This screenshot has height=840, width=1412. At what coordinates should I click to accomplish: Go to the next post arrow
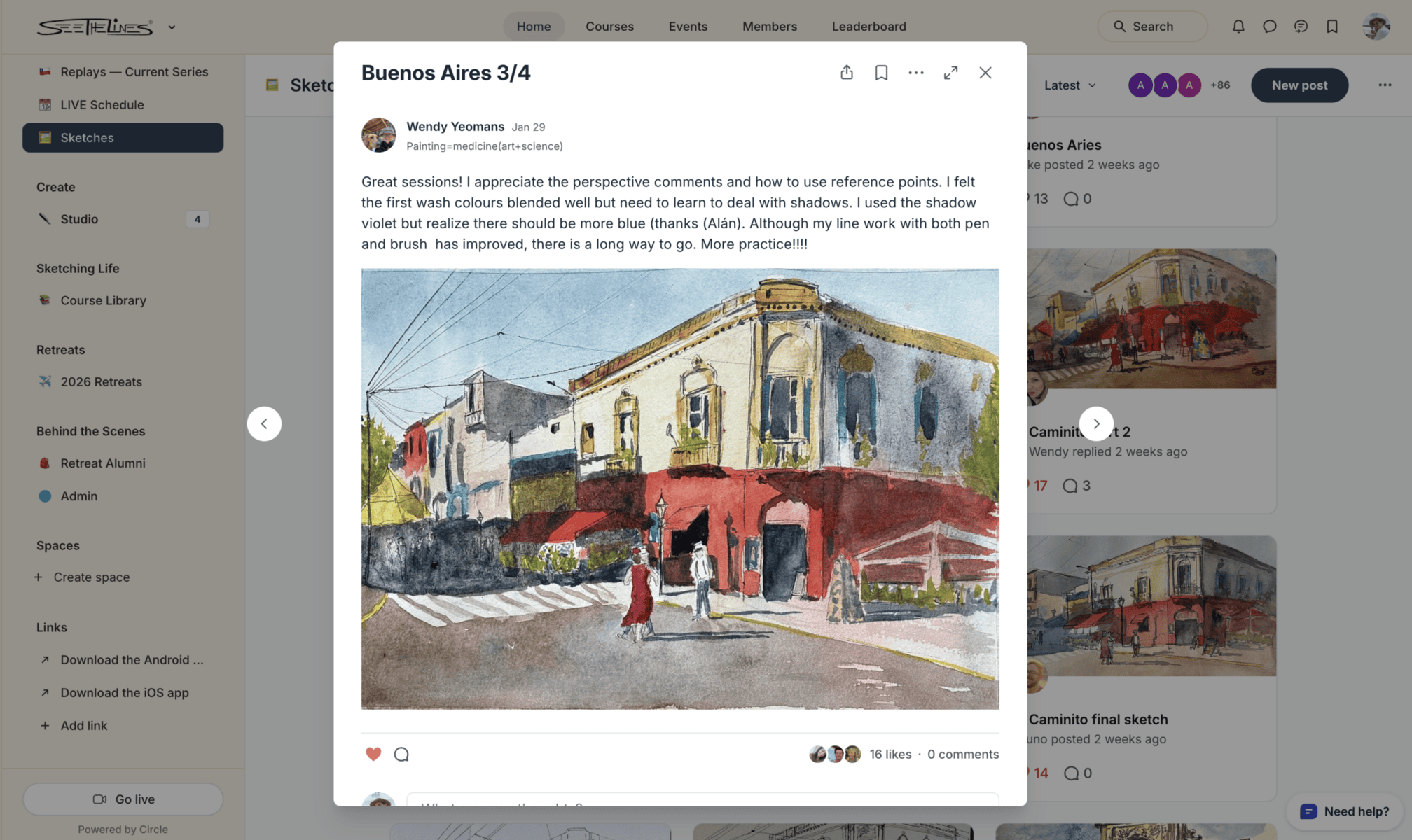click(x=1096, y=423)
